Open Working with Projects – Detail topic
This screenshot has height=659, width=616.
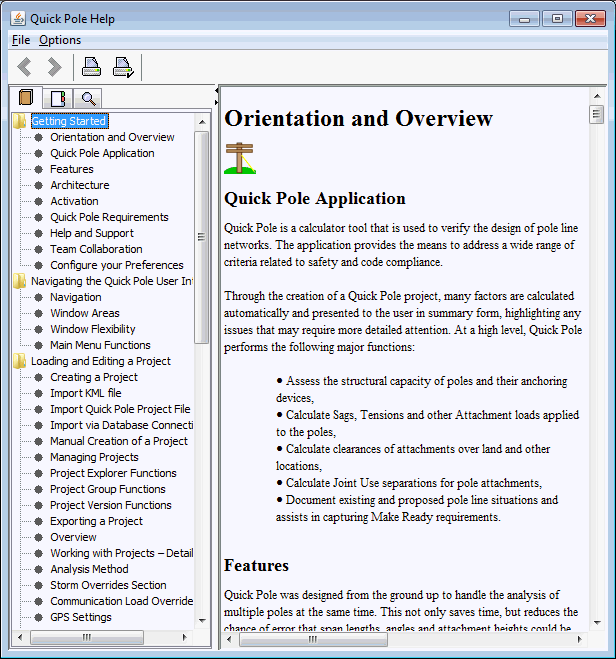tap(121, 553)
